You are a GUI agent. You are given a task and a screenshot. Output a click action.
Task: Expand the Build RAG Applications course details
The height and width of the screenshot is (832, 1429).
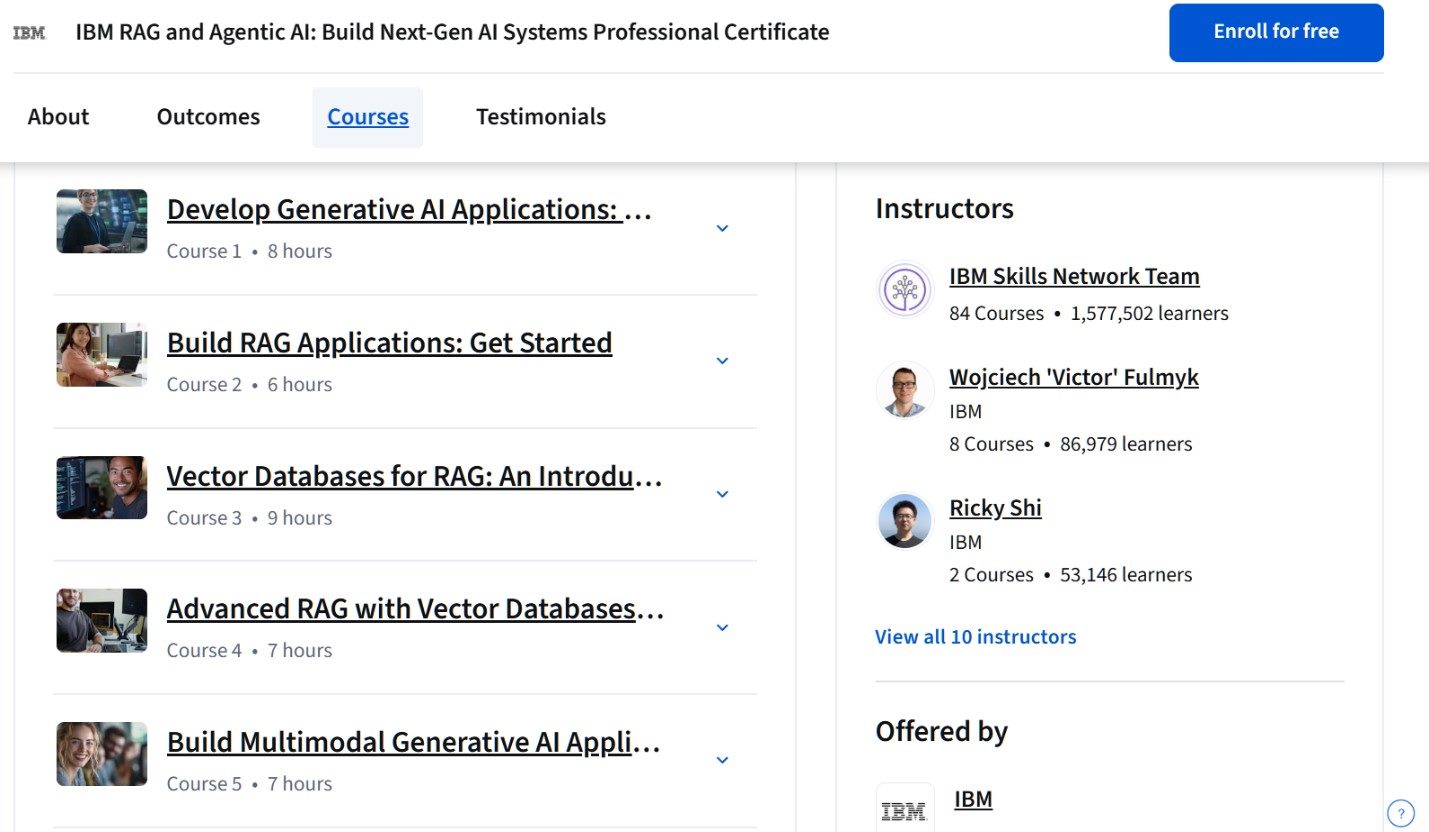point(722,361)
